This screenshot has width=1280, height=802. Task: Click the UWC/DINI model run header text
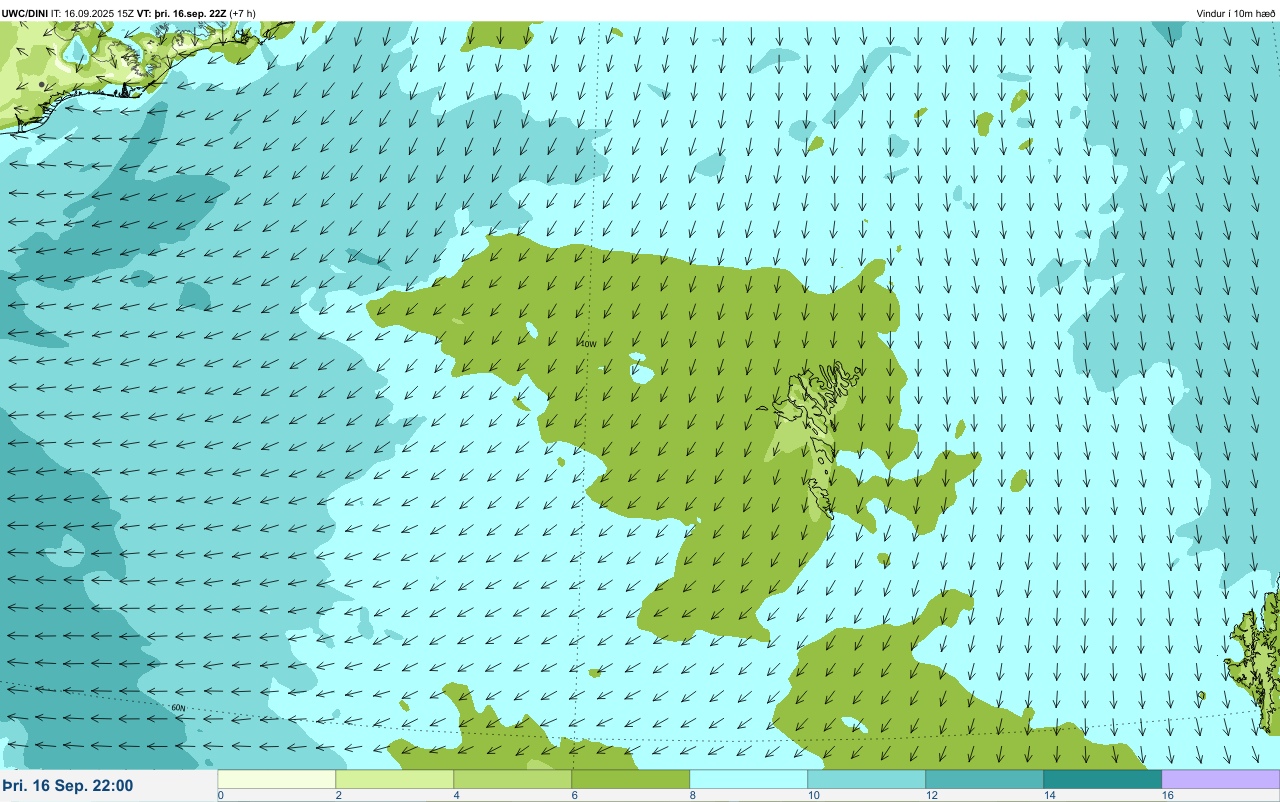(x=128, y=13)
